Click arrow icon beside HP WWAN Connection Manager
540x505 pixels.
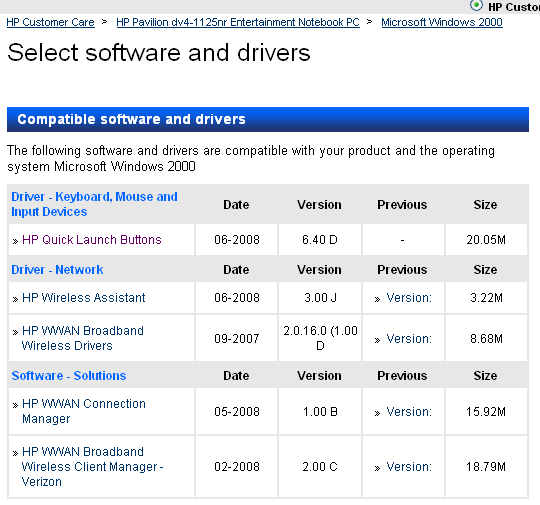[x=15, y=405]
